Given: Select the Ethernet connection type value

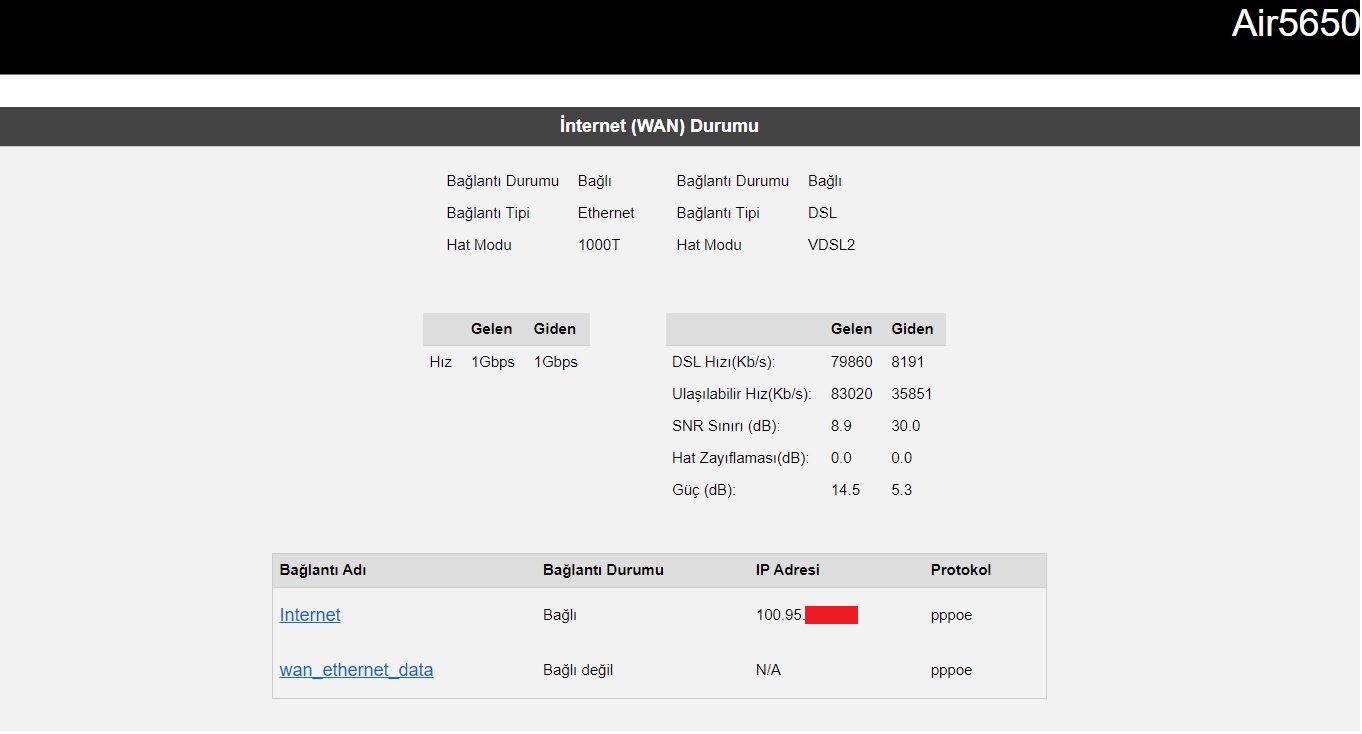Looking at the screenshot, I should 606,213.
